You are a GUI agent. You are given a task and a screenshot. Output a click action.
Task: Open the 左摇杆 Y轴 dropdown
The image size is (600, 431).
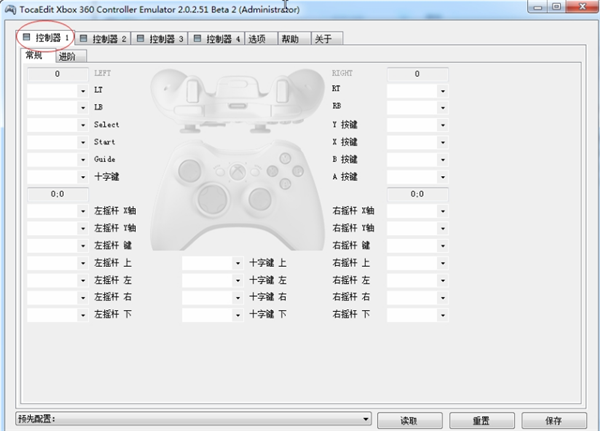click(x=58, y=229)
